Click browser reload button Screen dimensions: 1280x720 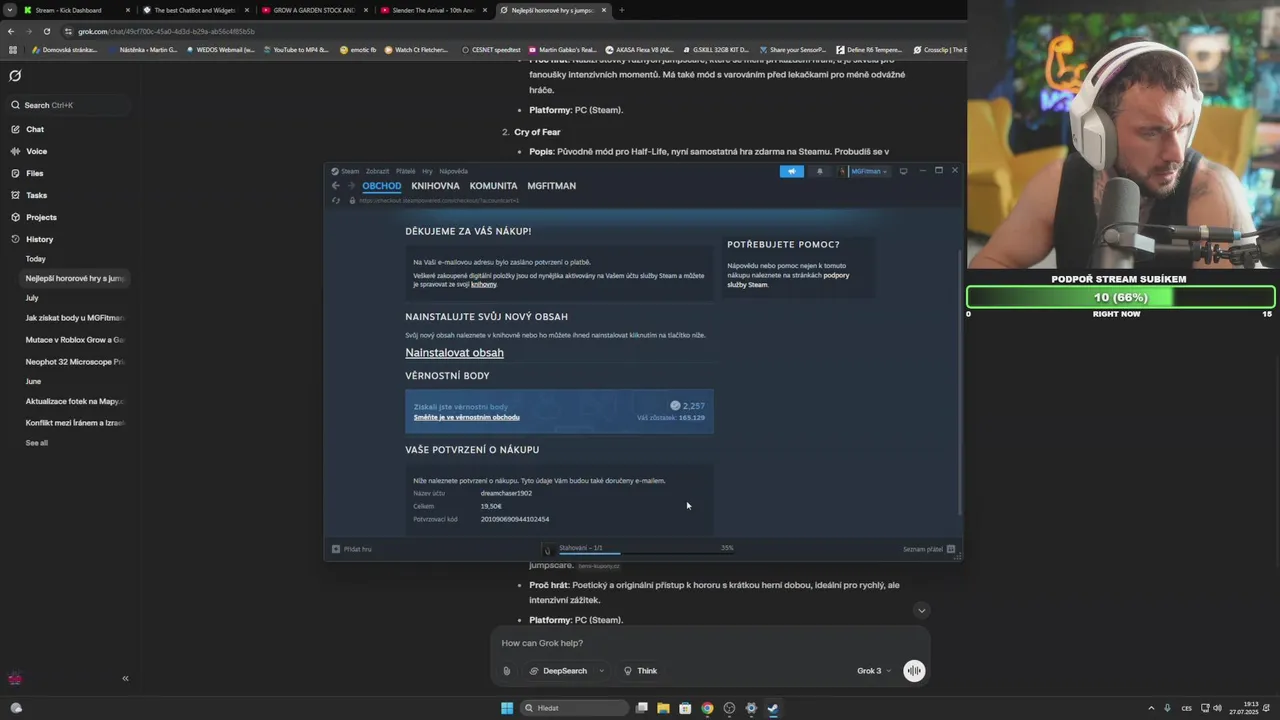point(46,31)
